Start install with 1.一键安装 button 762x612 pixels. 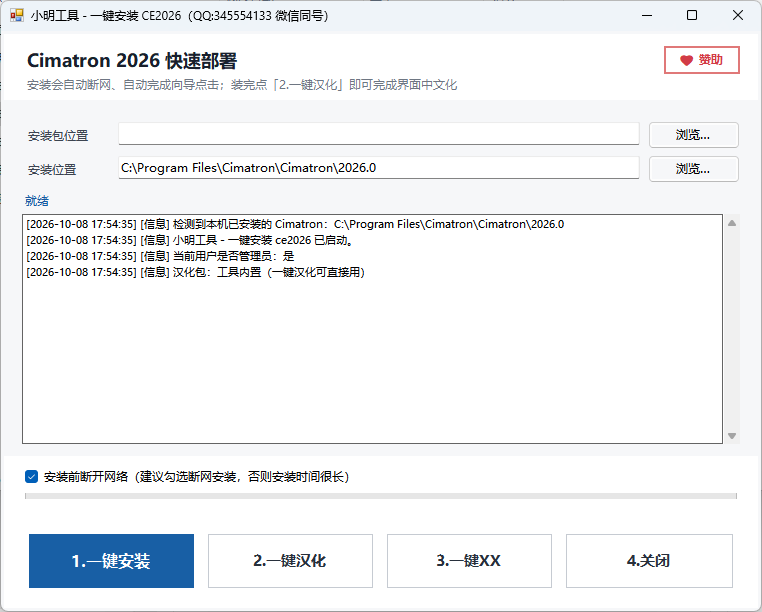point(111,561)
